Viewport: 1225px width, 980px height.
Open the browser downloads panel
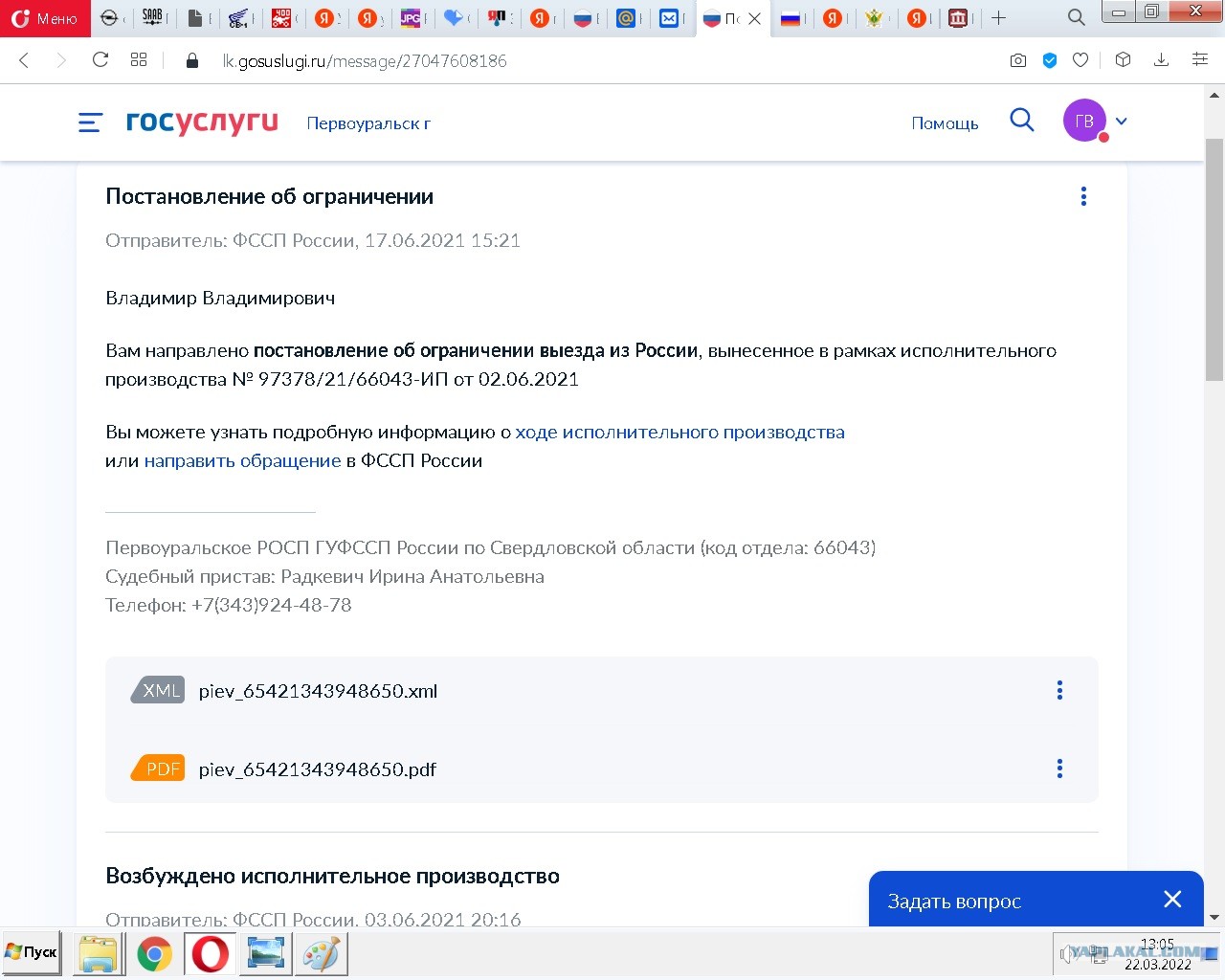pos(1161,60)
